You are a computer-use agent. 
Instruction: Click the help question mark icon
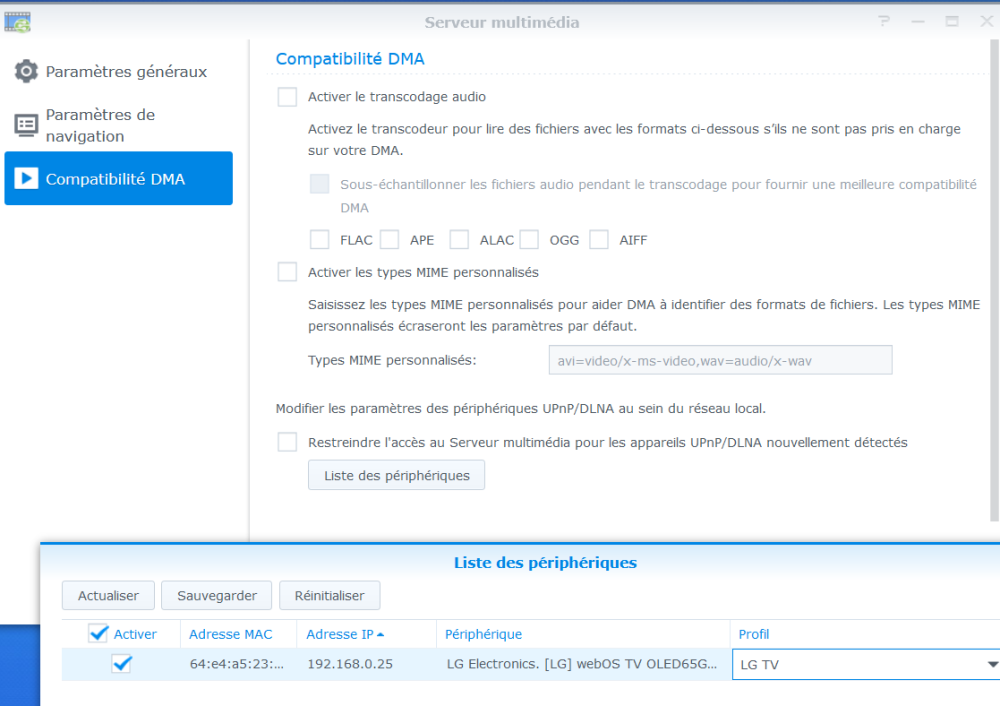884,22
